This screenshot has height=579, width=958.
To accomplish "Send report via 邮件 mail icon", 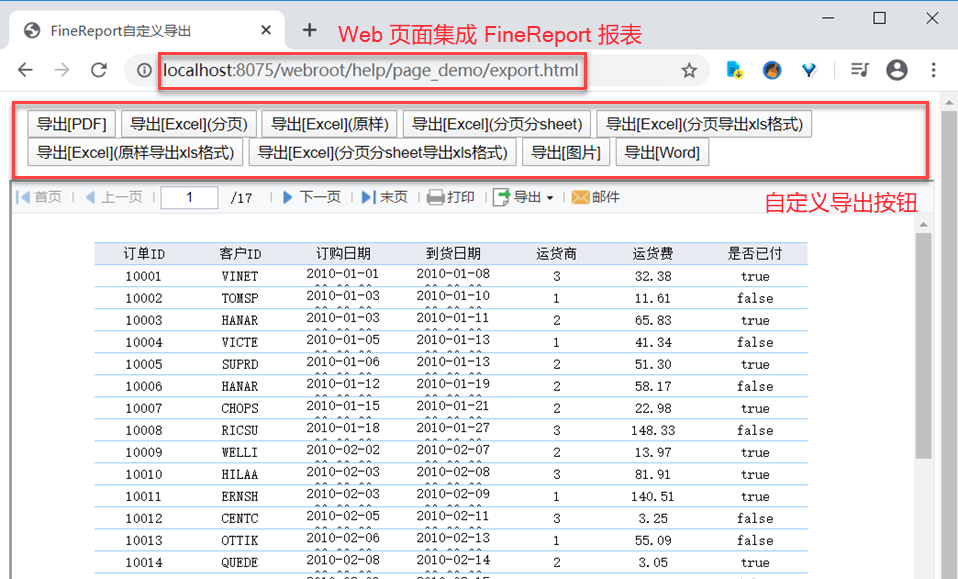I will (x=596, y=198).
